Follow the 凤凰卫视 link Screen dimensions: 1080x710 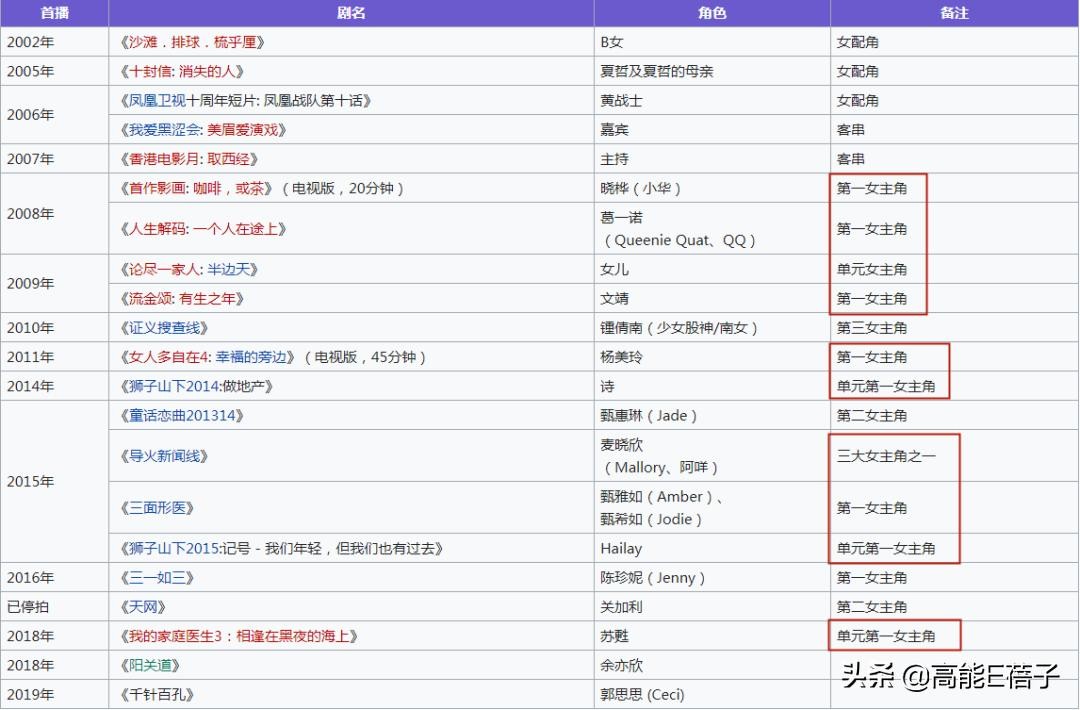(157, 100)
